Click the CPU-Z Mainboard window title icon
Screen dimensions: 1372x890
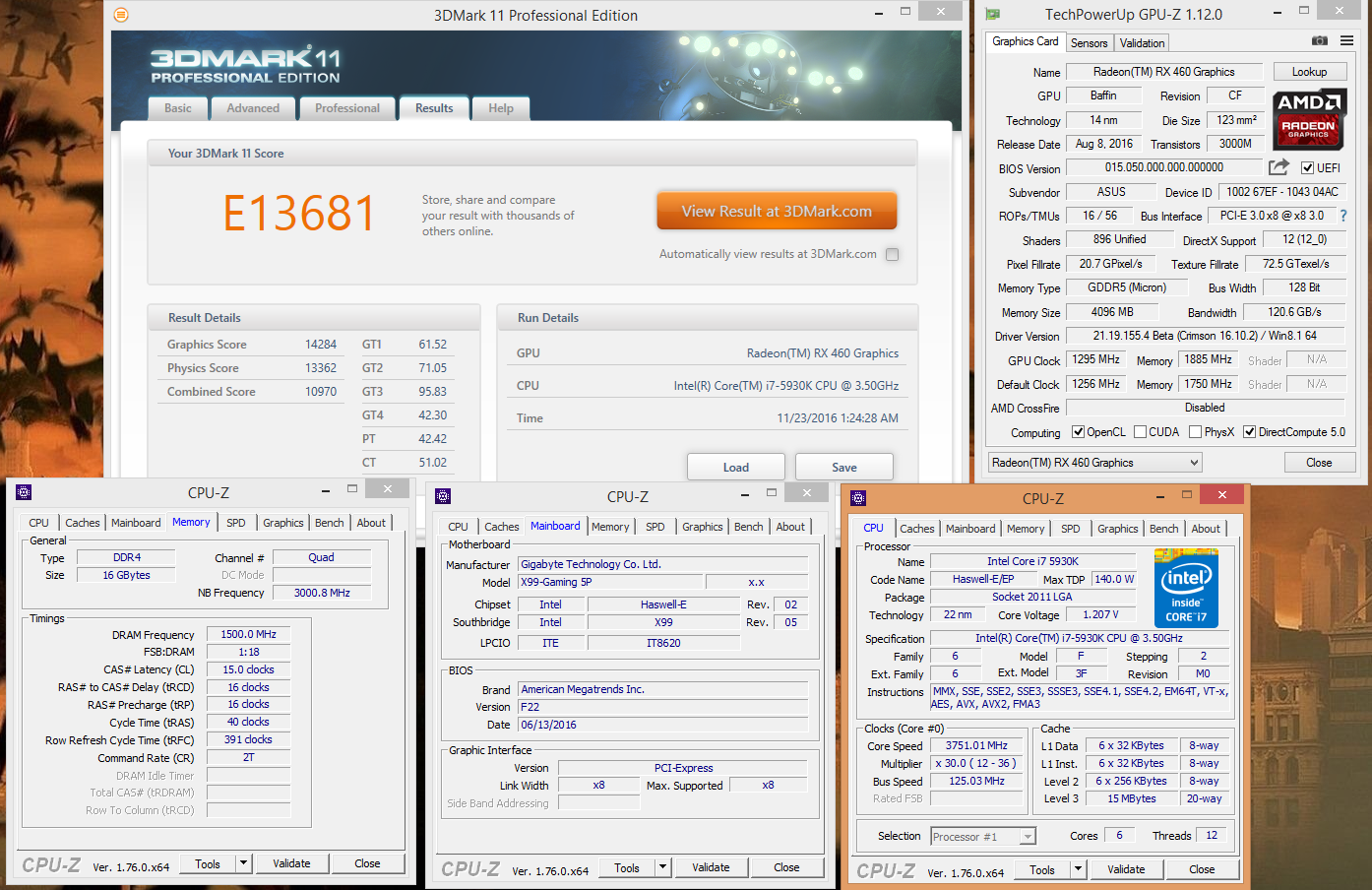click(443, 496)
